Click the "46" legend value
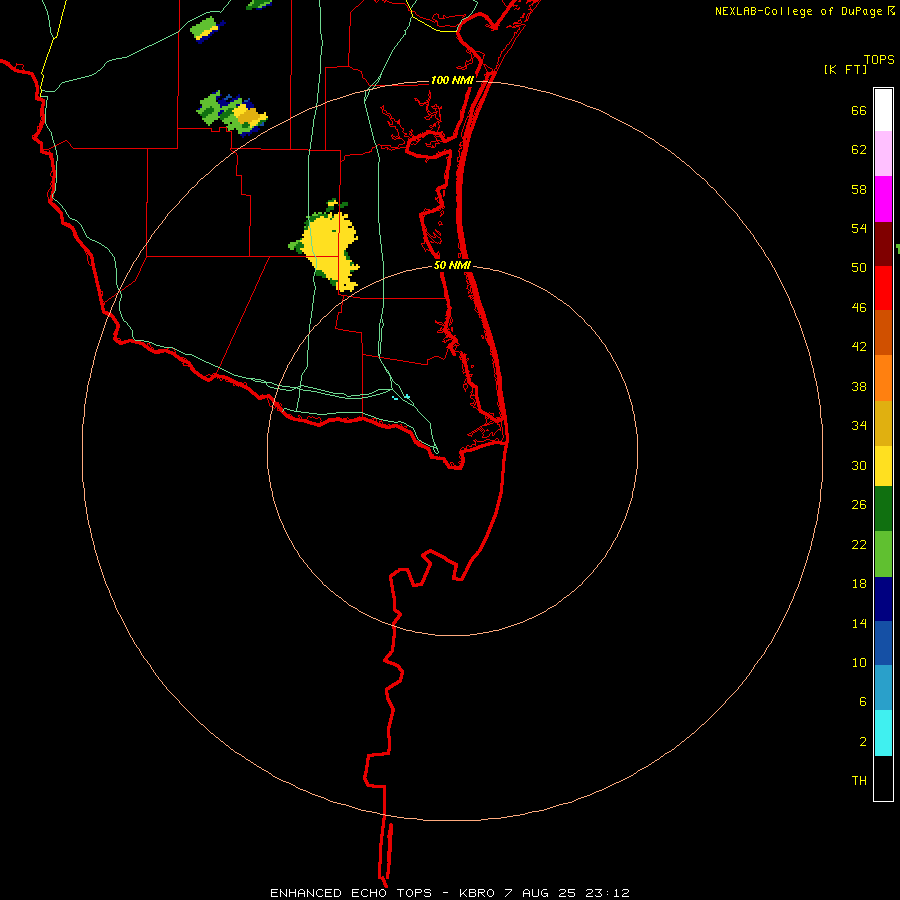Image resolution: width=900 pixels, height=900 pixels. pyautogui.click(x=859, y=308)
